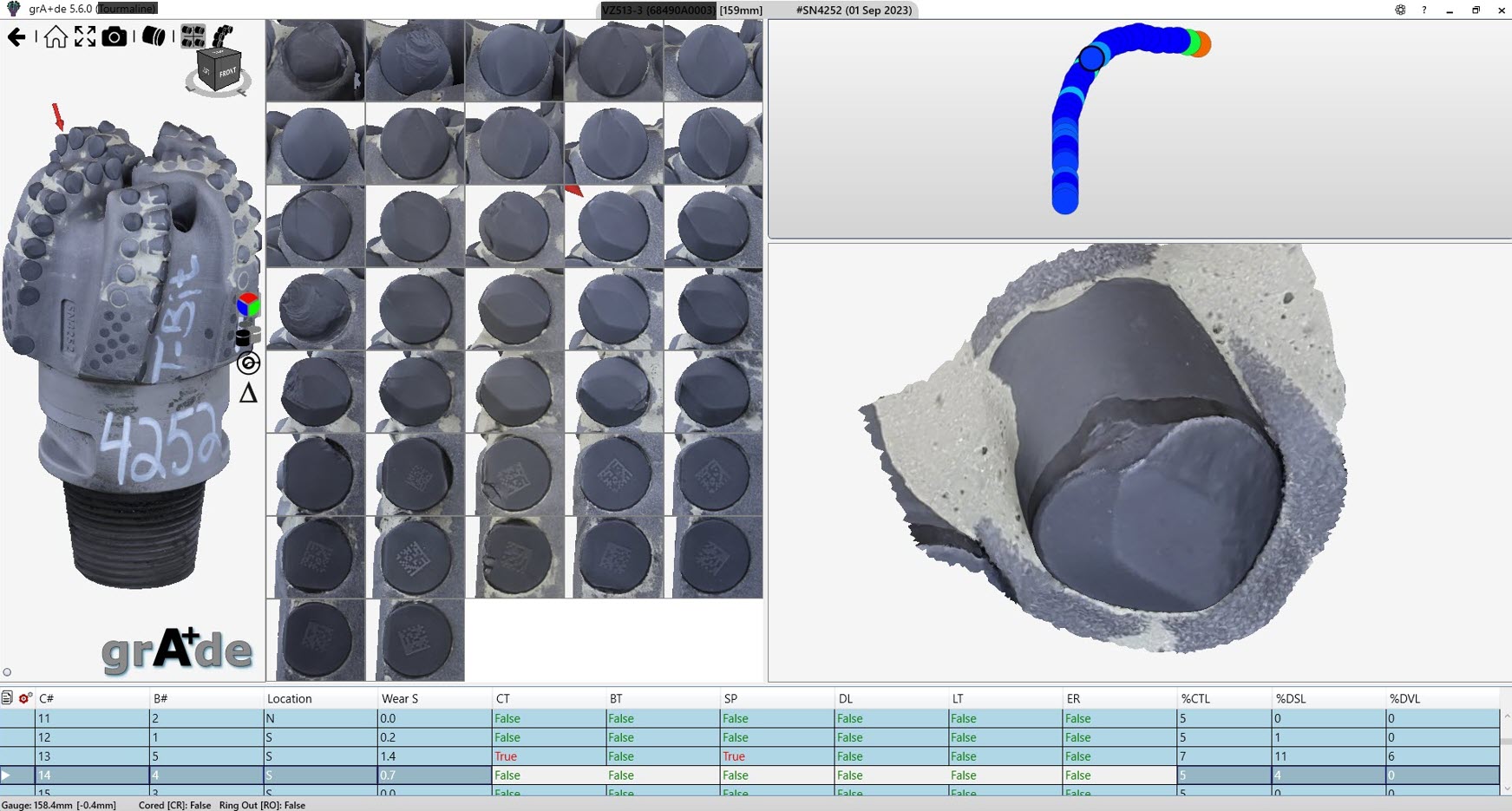Select the last cutter thumbnail in the bottom row
Viewport: 1512px width, 811px height.
(416, 640)
